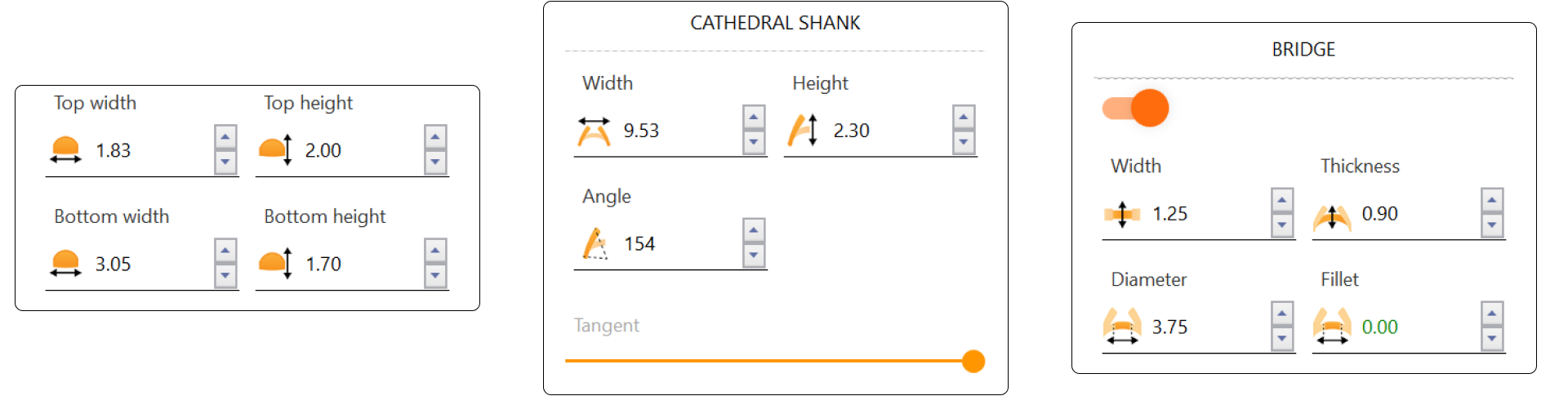Click the Fillet field showing 0.00
1568x396 pixels.
(1414, 327)
